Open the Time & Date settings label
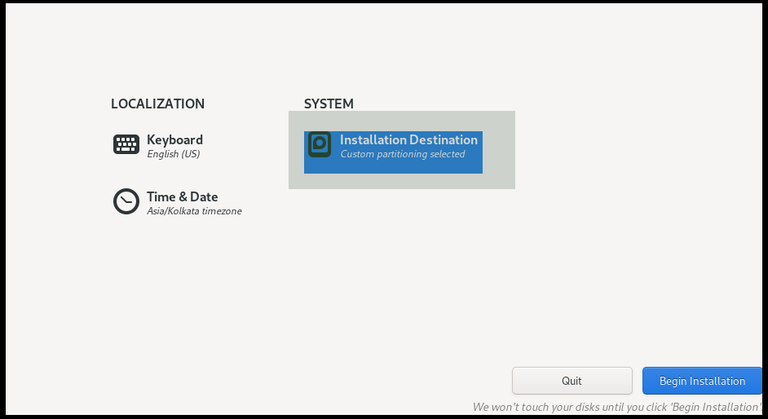 point(182,197)
